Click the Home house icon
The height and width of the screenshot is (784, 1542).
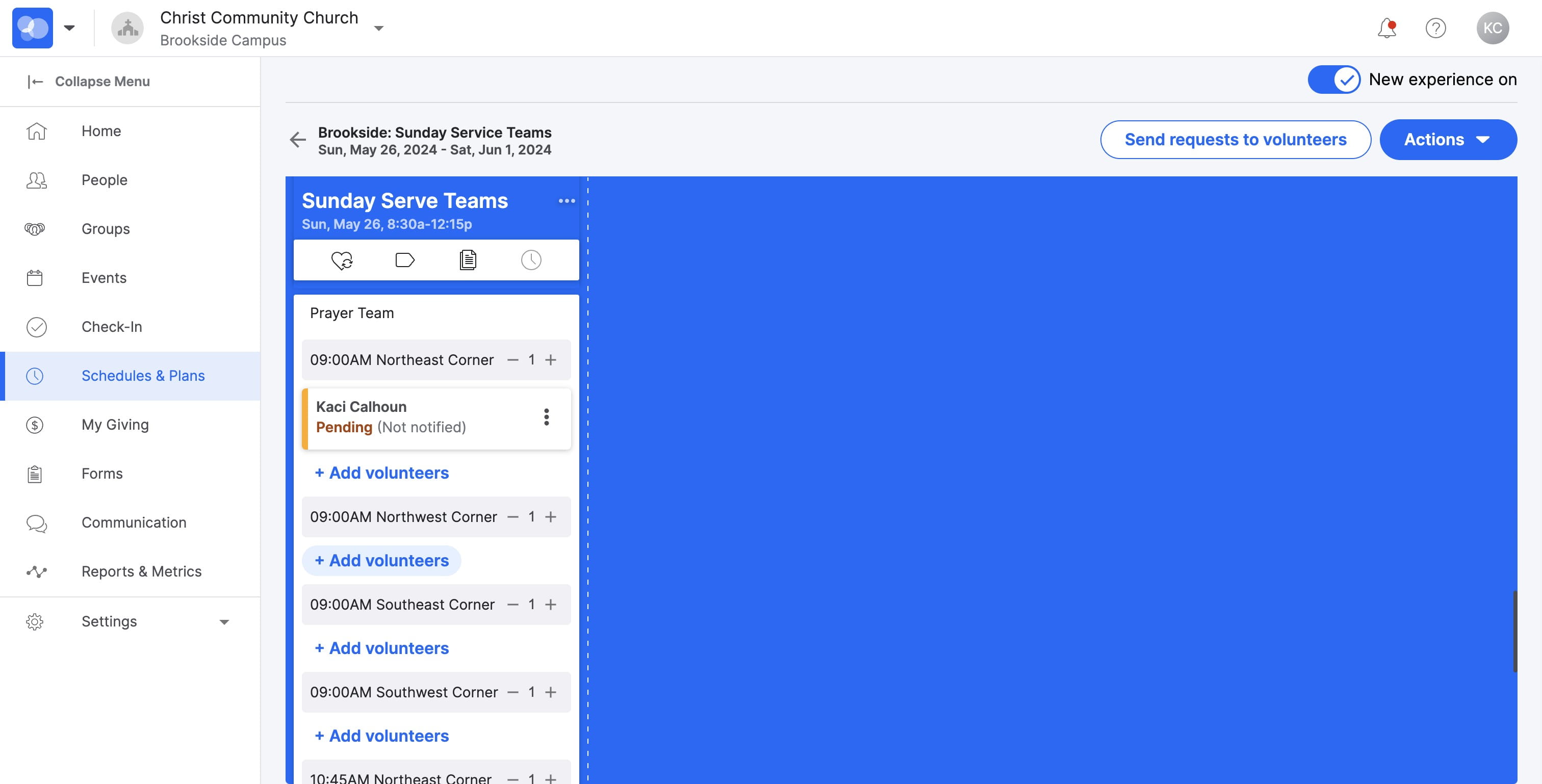click(36, 131)
